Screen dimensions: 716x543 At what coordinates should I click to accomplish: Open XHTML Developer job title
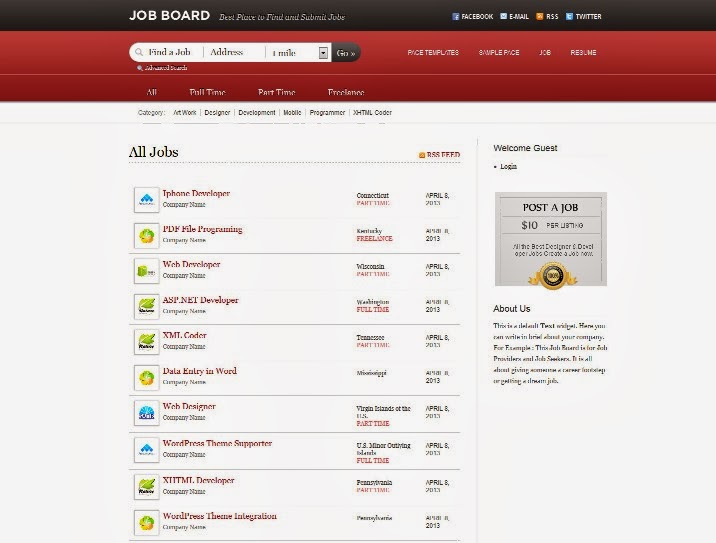[198, 480]
